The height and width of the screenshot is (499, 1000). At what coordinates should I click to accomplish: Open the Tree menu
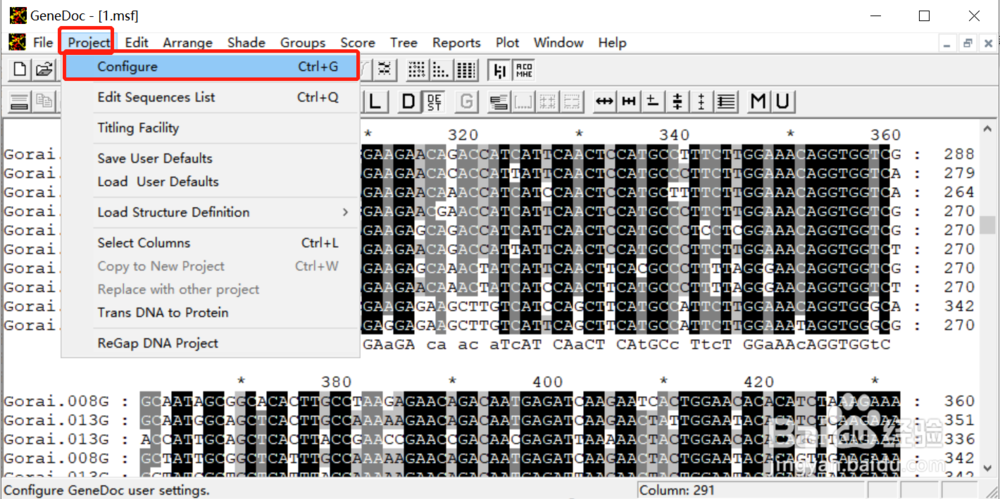(x=404, y=43)
